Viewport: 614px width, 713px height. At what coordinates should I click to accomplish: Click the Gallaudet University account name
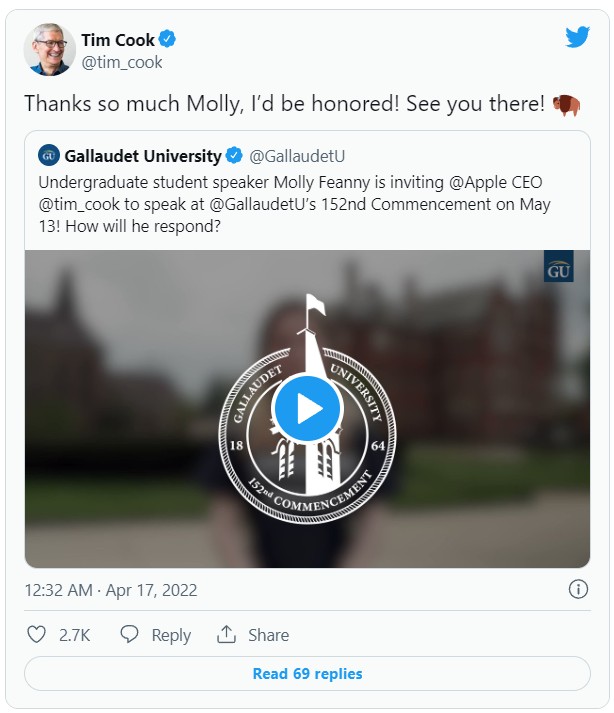point(143,156)
